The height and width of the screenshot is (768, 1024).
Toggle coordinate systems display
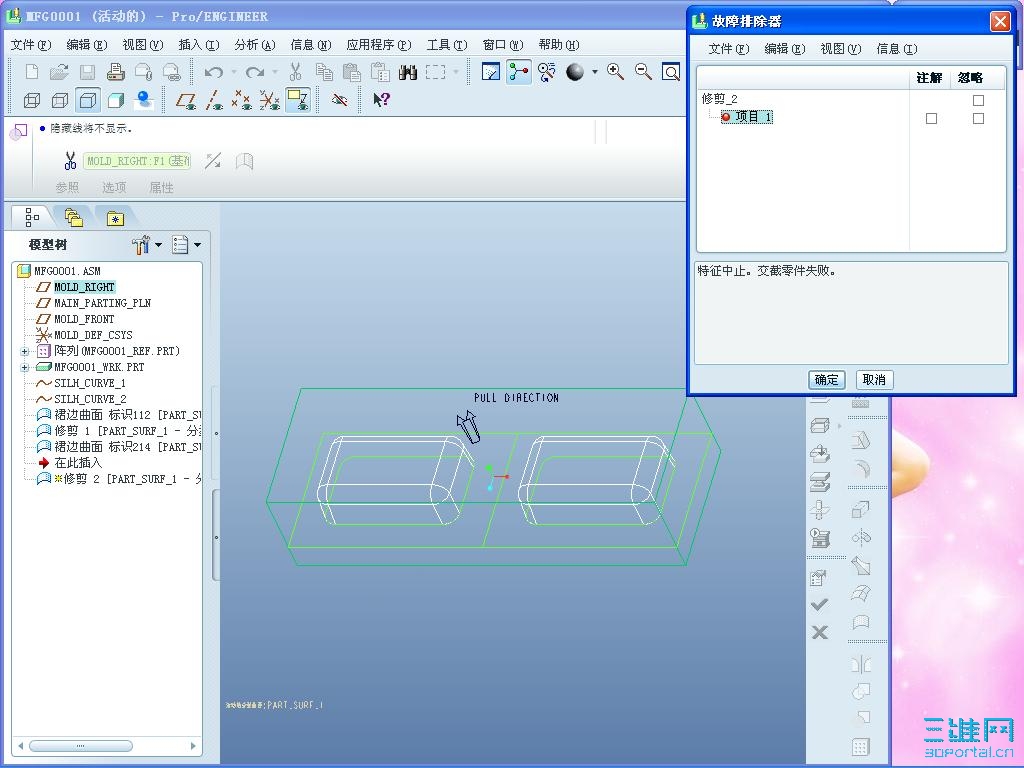click(269, 101)
